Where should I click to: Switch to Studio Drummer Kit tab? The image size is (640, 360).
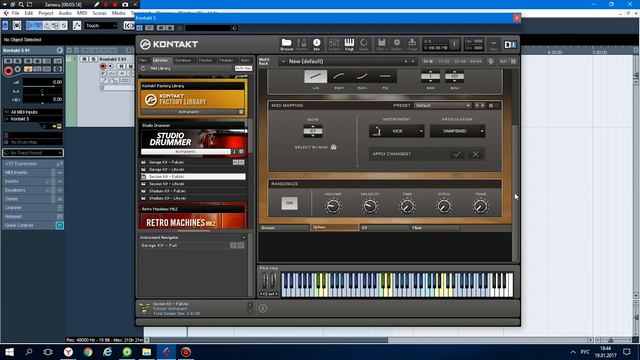click(x=384, y=228)
